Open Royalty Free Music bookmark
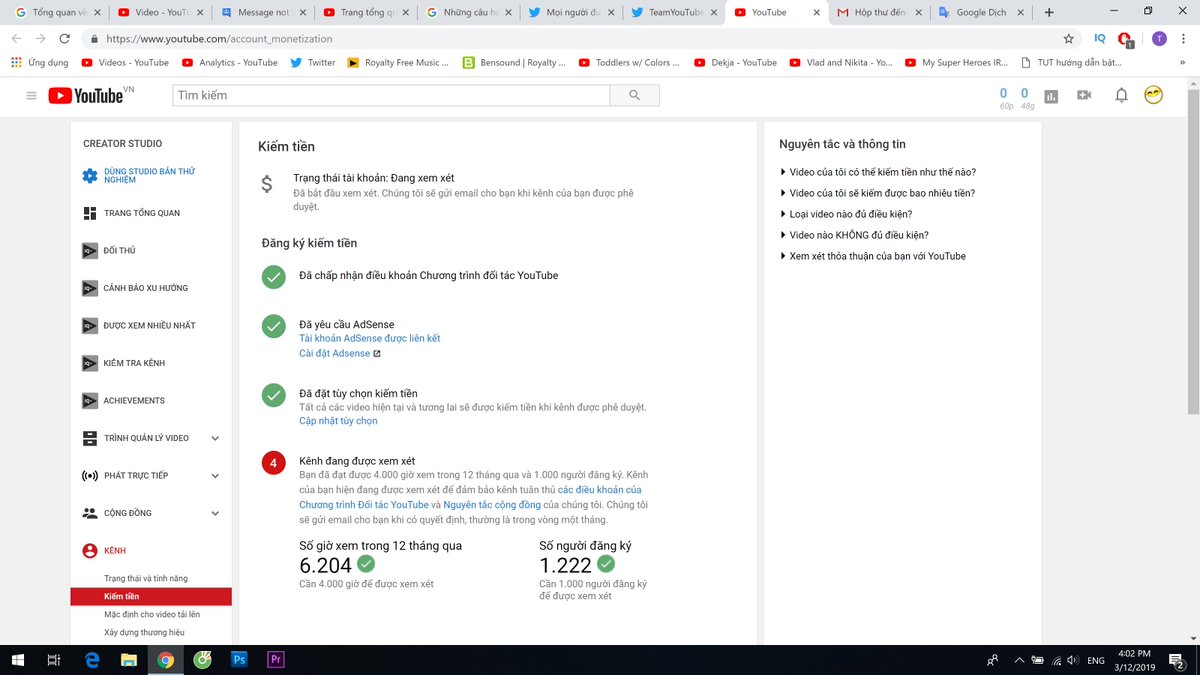This screenshot has width=1200, height=675. point(398,62)
